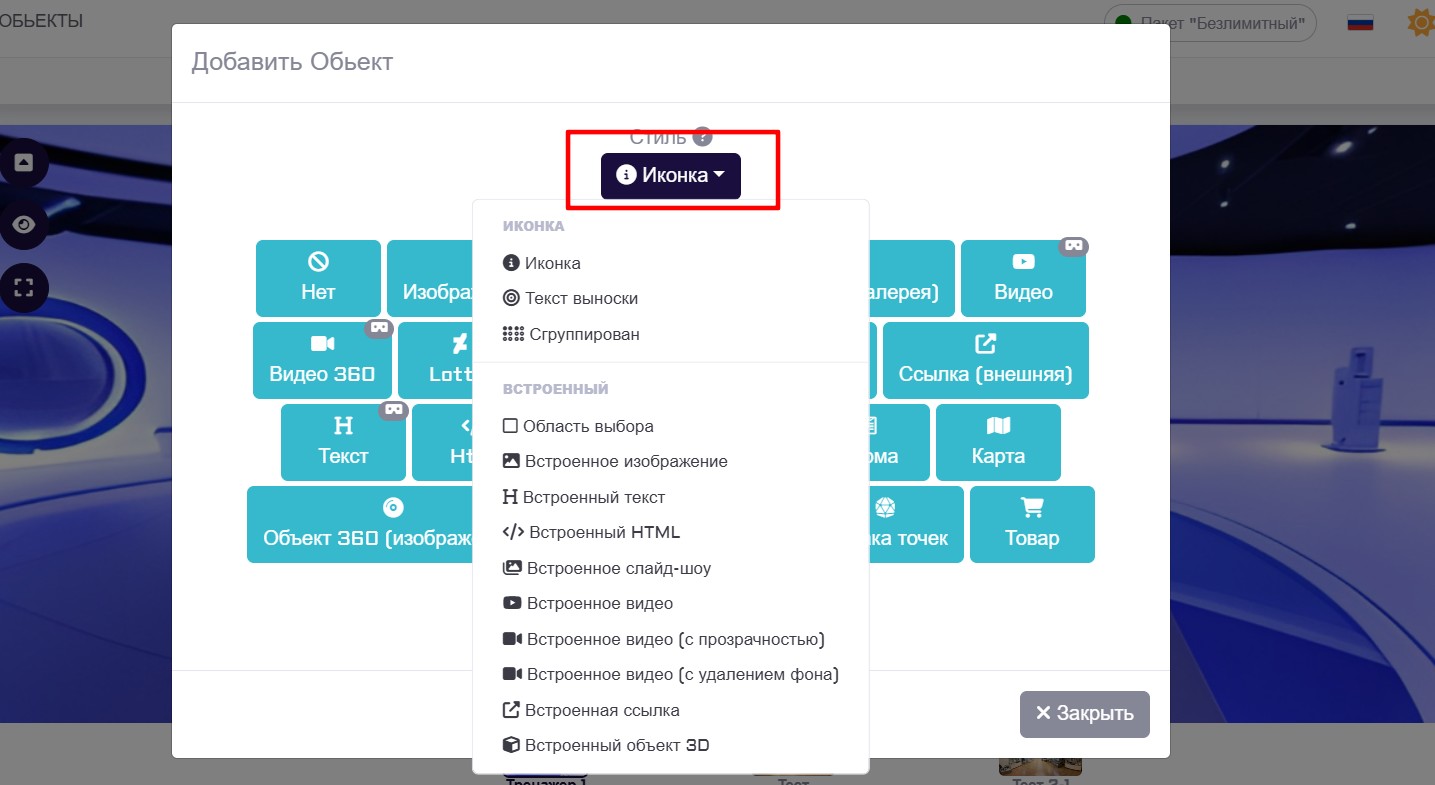Screen dimensions: 1435x785
Task: Click the fullscreen icon on left sidebar
Action: point(23,287)
